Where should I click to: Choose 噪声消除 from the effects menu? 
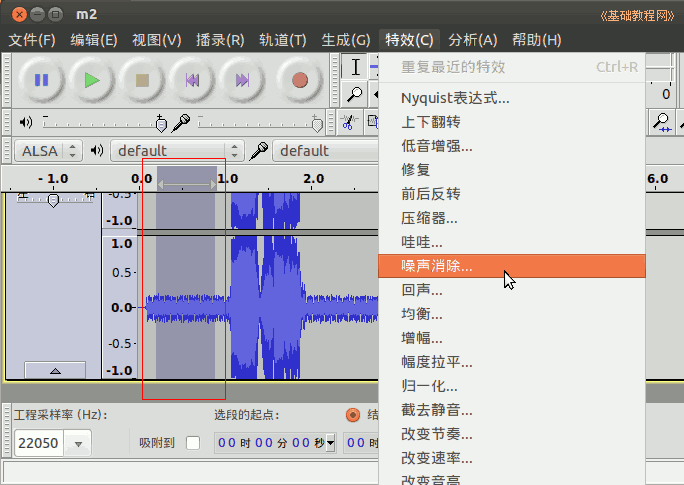(x=437, y=266)
